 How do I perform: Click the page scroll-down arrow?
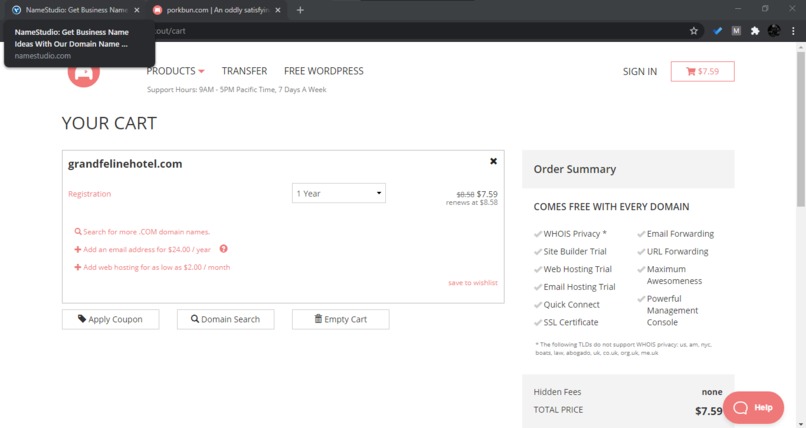[x=801, y=424]
